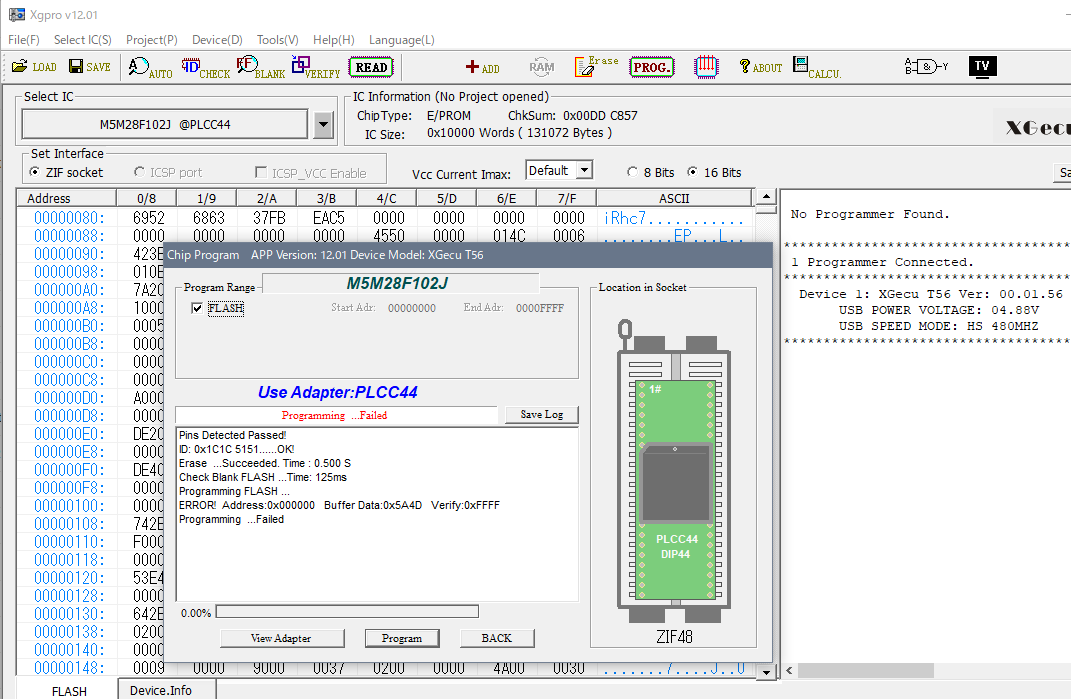Click the programming progress bar
This screenshot has width=1071, height=699.
pos(347,612)
